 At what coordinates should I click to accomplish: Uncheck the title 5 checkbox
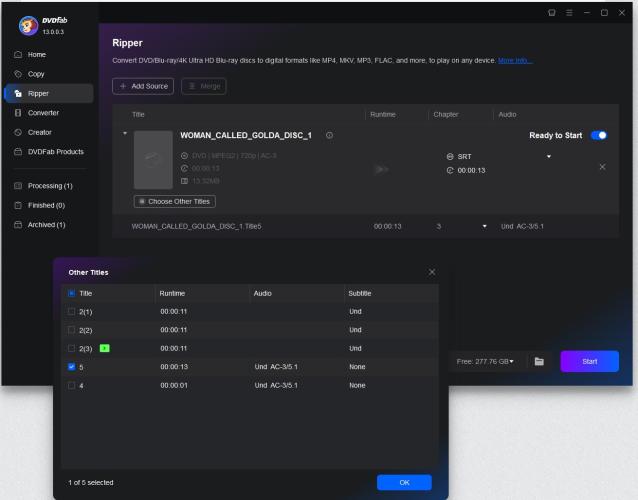72,367
